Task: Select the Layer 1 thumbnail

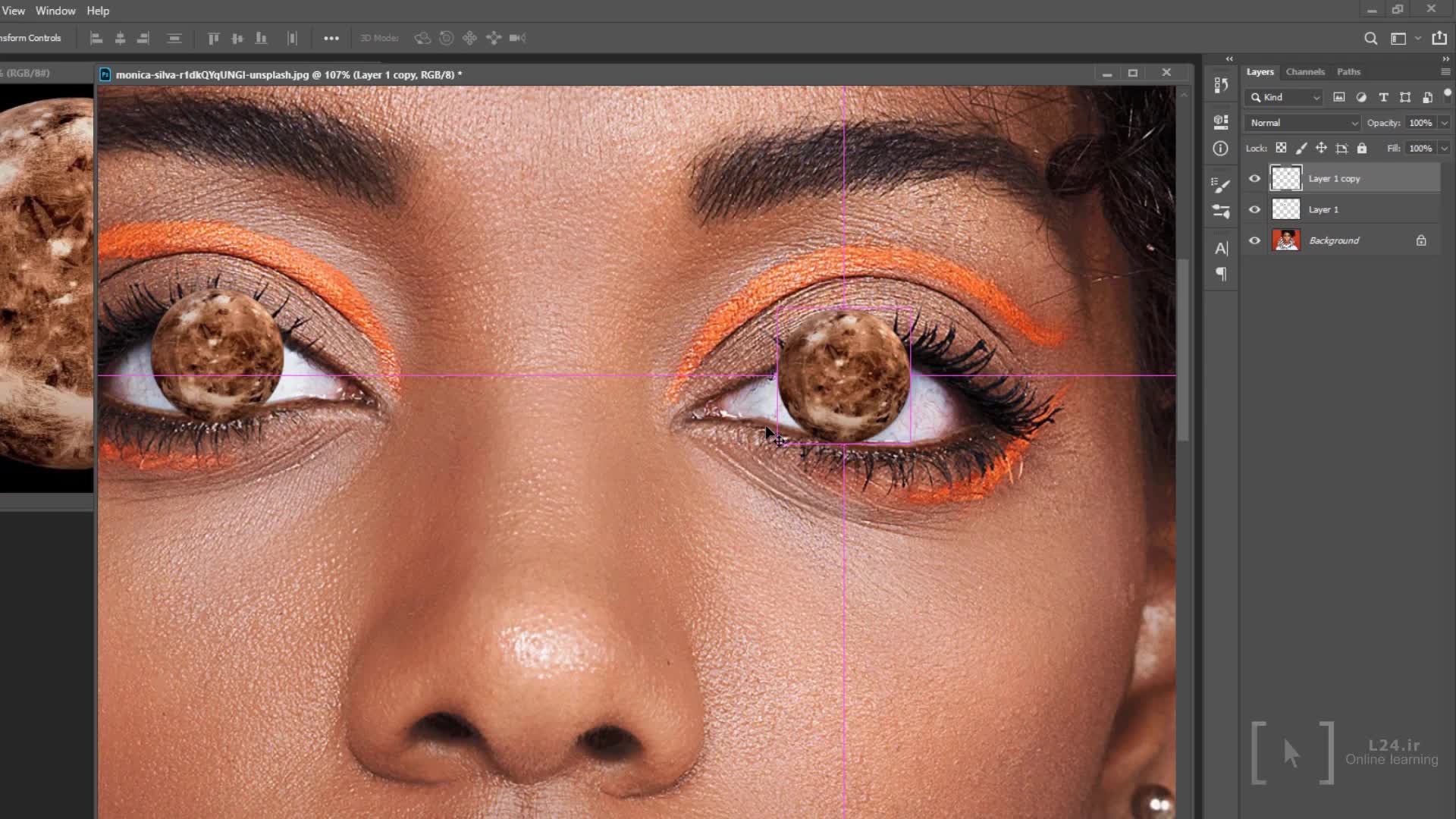Action: pyautogui.click(x=1285, y=209)
